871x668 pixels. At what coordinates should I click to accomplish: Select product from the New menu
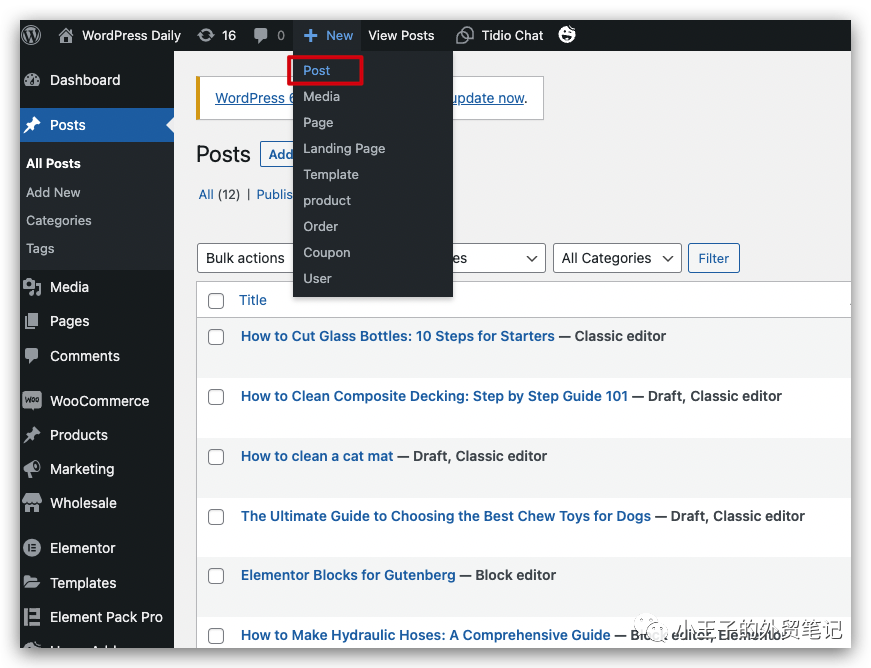click(x=327, y=200)
